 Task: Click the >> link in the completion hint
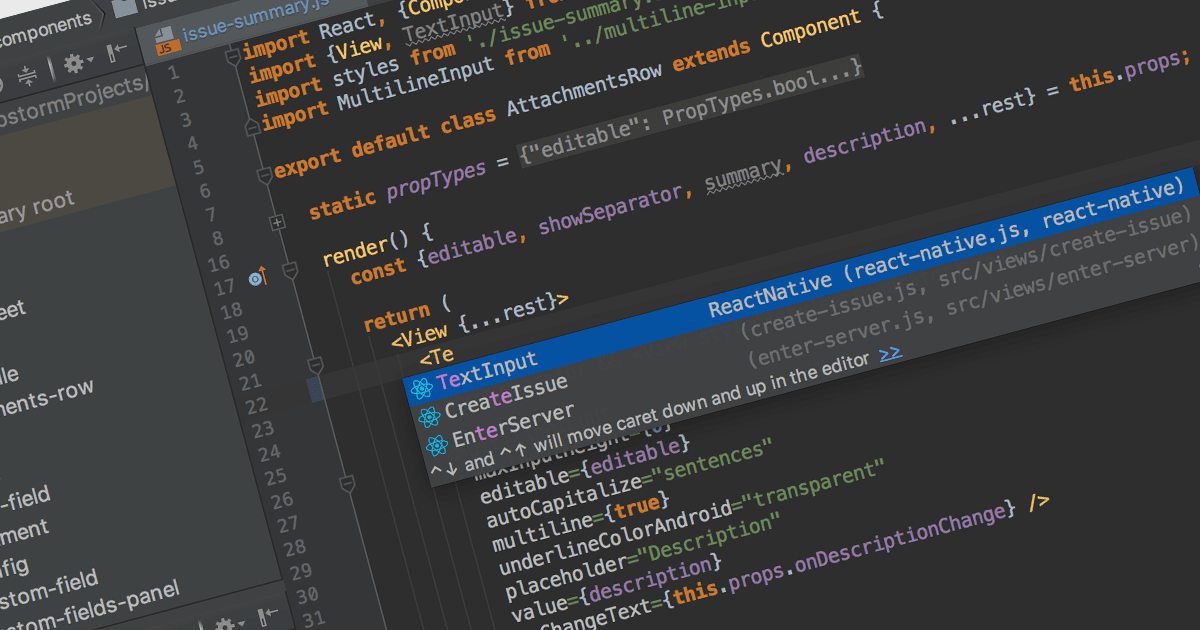tap(890, 353)
